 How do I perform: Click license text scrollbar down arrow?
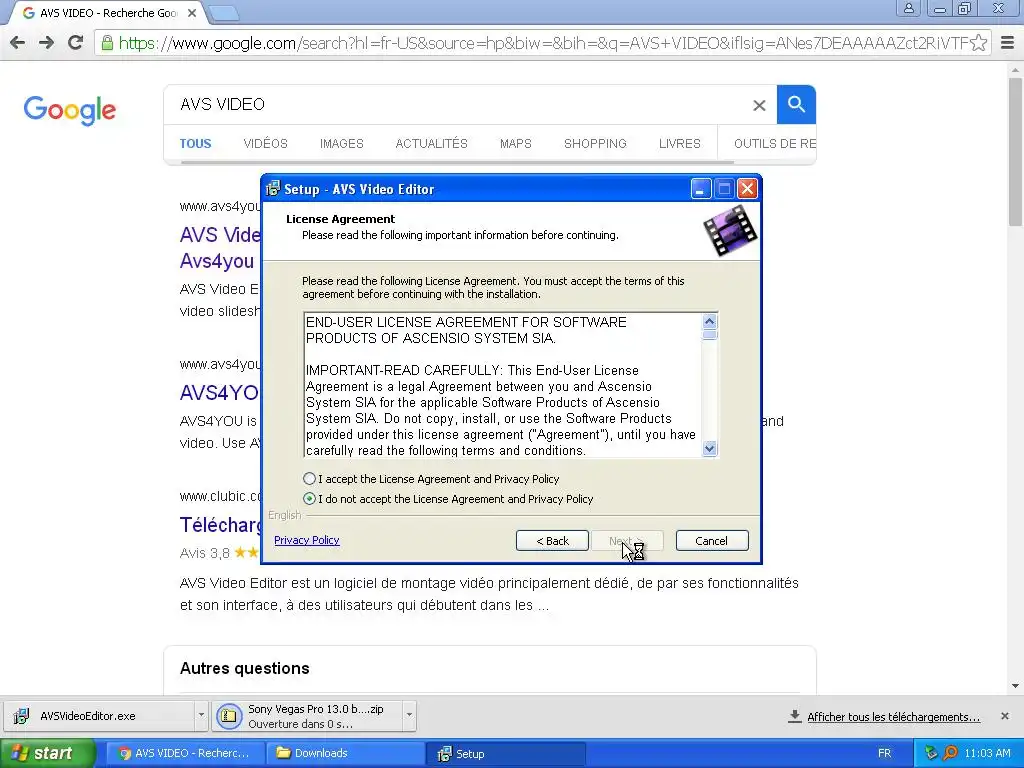[710, 448]
